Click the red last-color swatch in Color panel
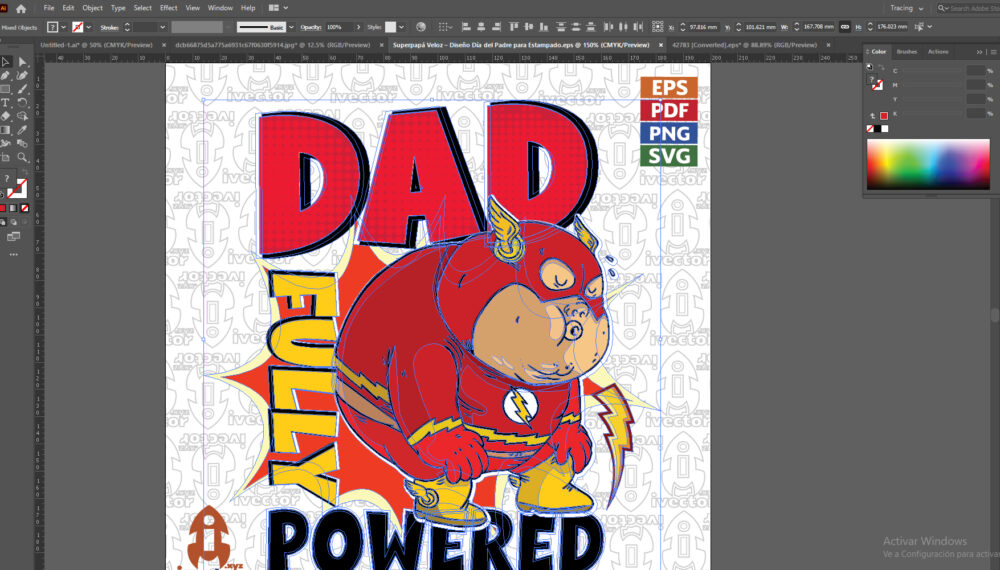The width and height of the screenshot is (1000, 570). (x=884, y=116)
